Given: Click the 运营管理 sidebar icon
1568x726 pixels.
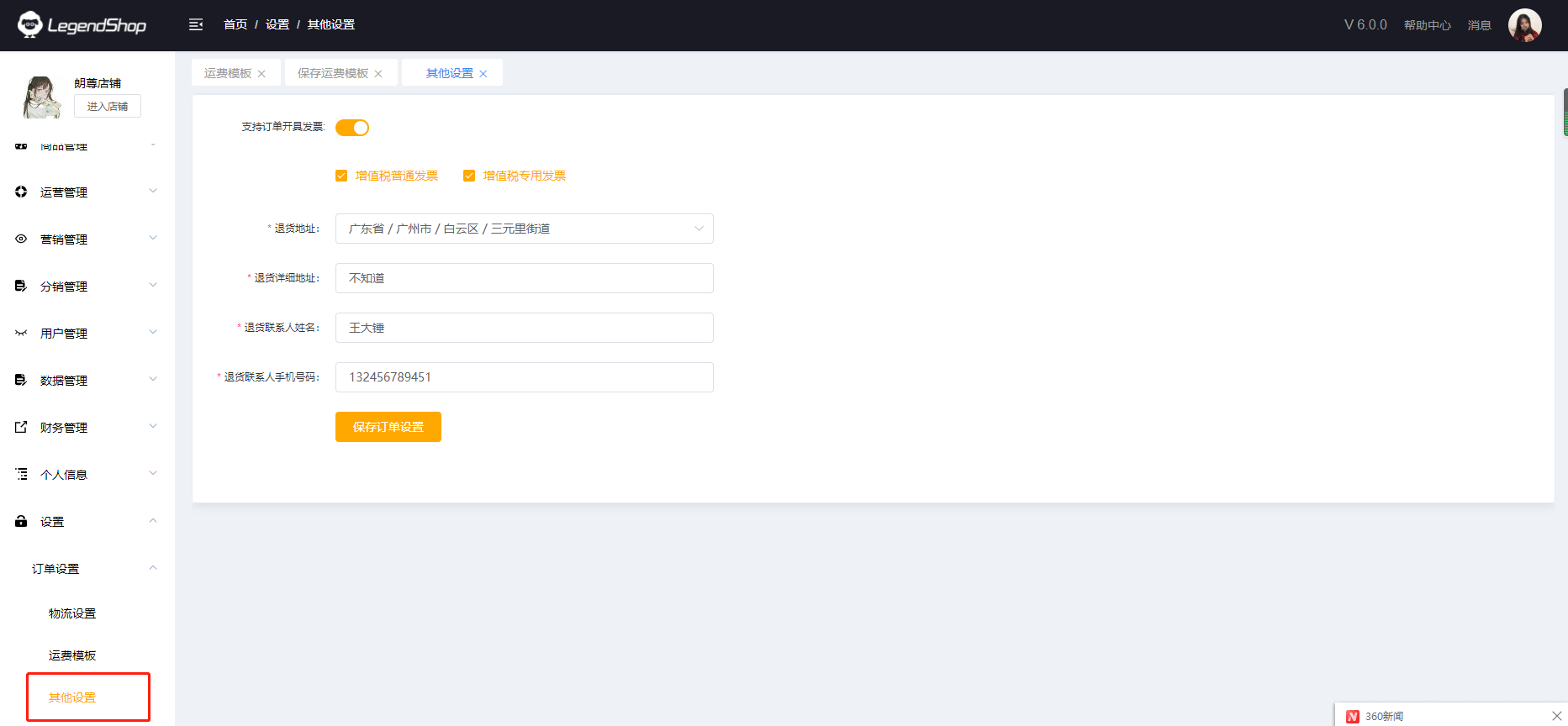Looking at the screenshot, I should coord(21,192).
